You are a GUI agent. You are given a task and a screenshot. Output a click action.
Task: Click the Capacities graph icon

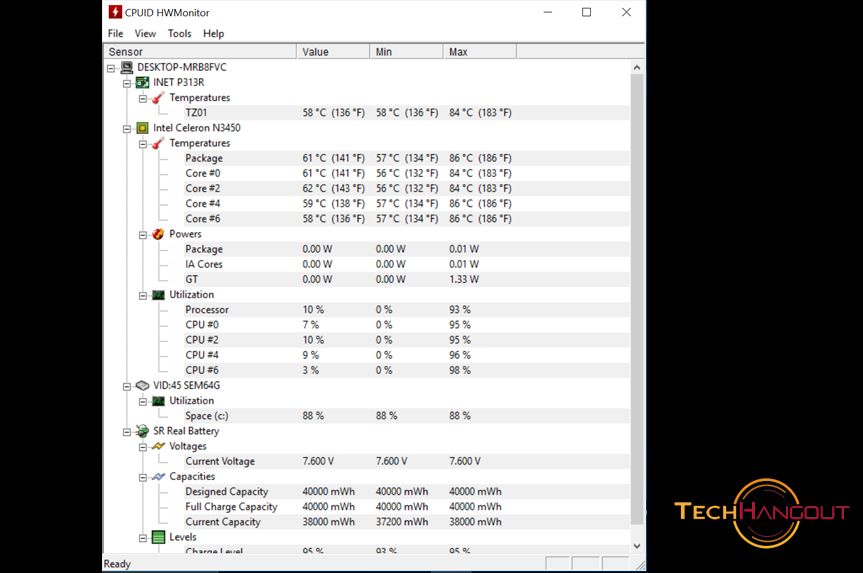point(159,477)
